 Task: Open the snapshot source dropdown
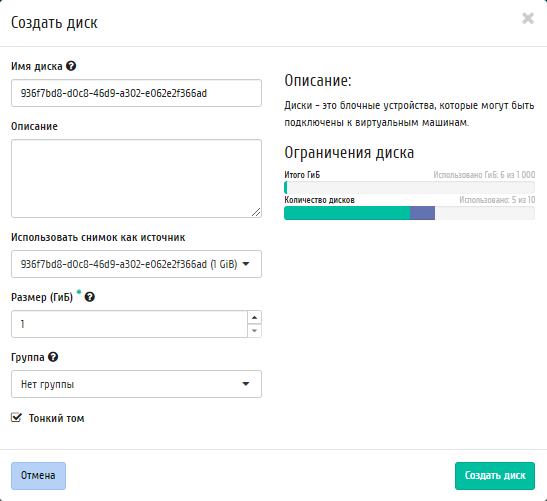click(136, 264)
